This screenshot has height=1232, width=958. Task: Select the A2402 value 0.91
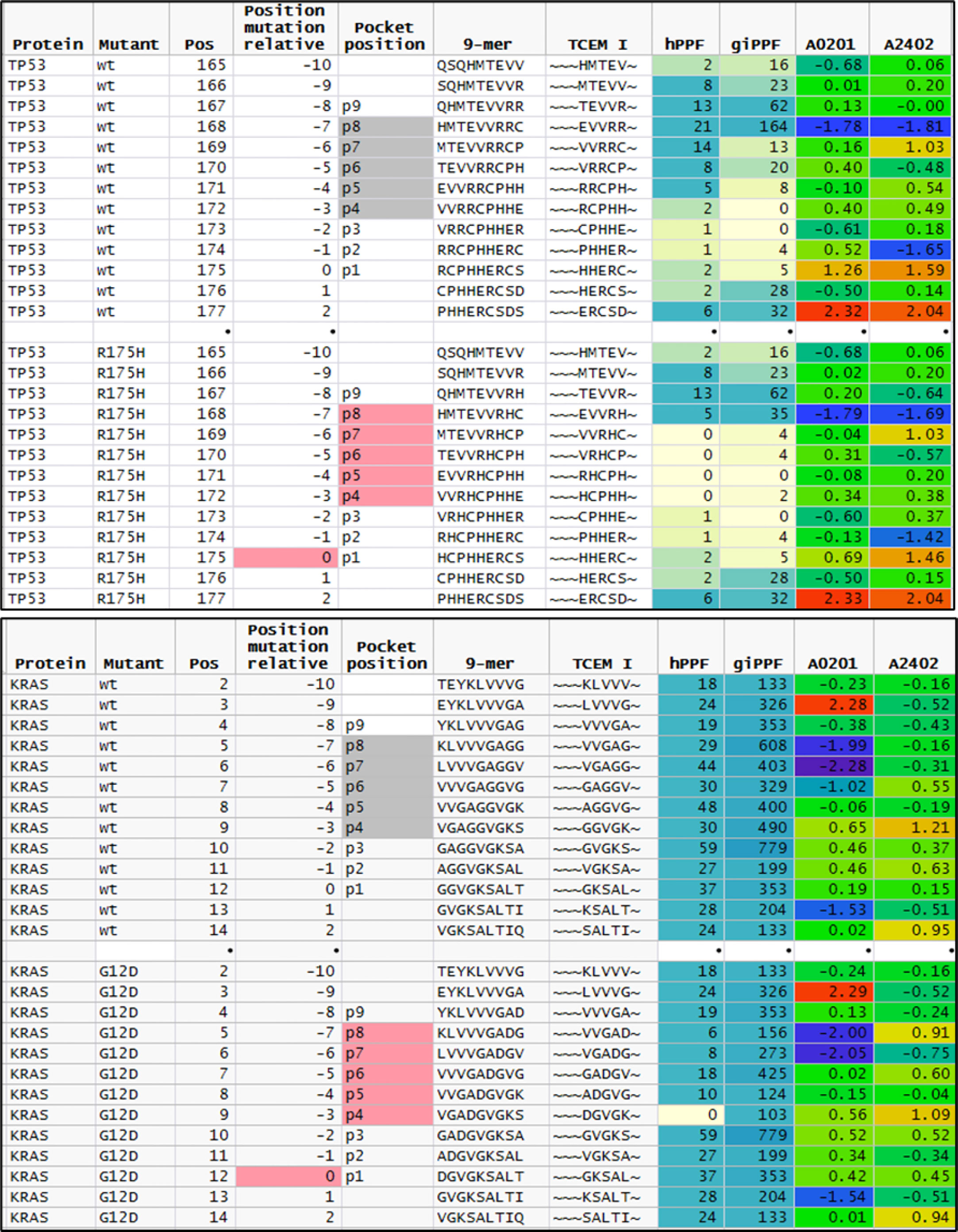point(915,1033)
